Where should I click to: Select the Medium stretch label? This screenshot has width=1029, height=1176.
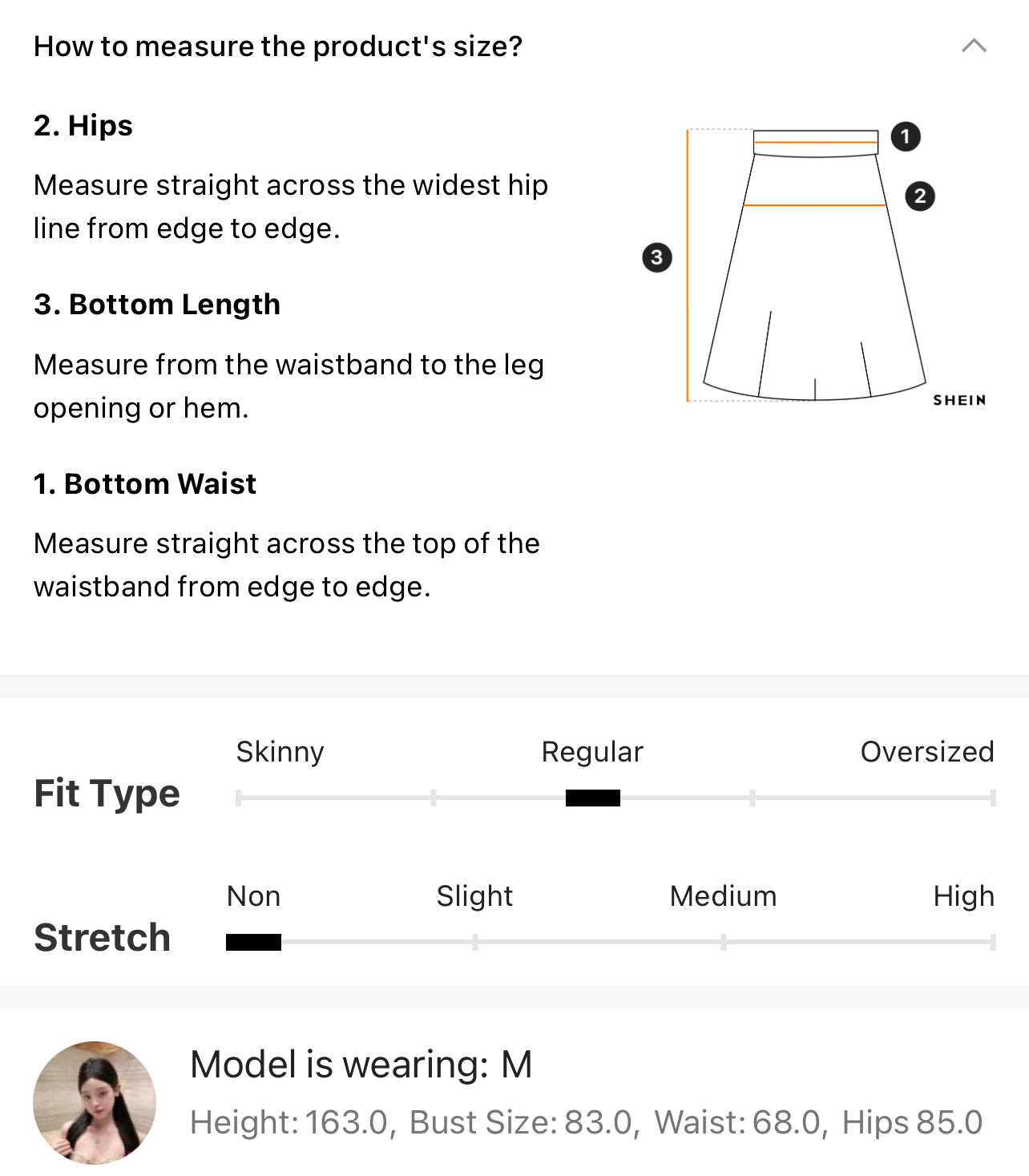click(723, 896)
